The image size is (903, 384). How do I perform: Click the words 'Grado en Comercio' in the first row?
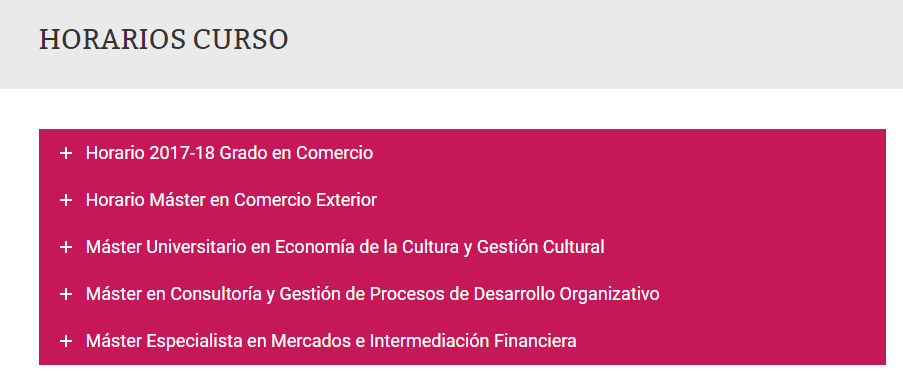297,153
